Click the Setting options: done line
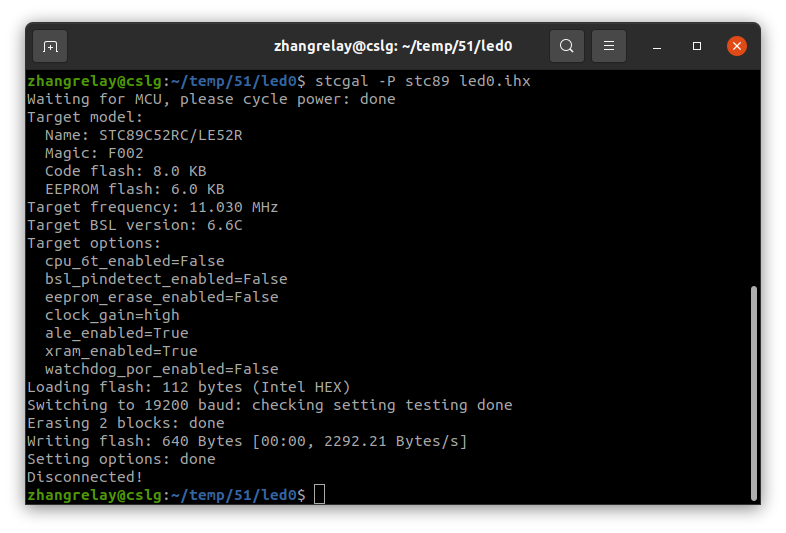 coord(121,460)
